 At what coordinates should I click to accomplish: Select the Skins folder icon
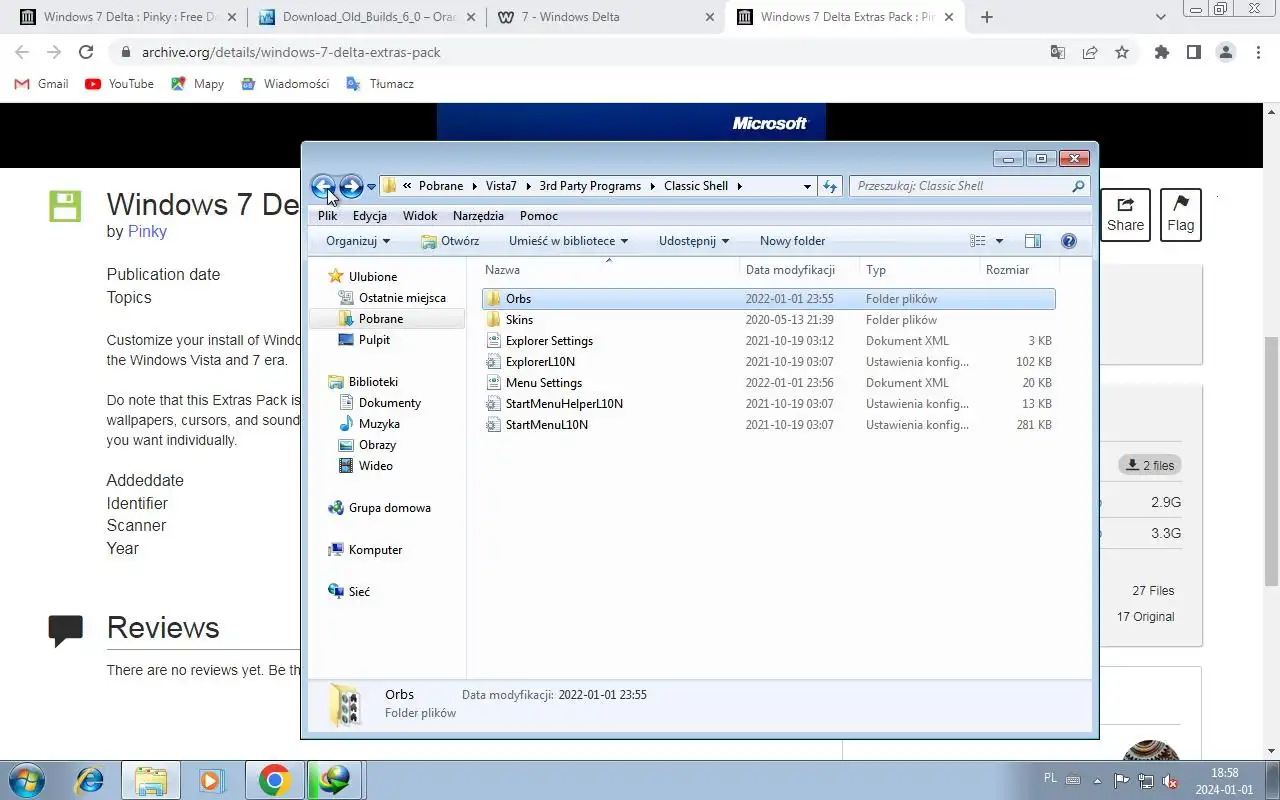[x=493, y=320]
